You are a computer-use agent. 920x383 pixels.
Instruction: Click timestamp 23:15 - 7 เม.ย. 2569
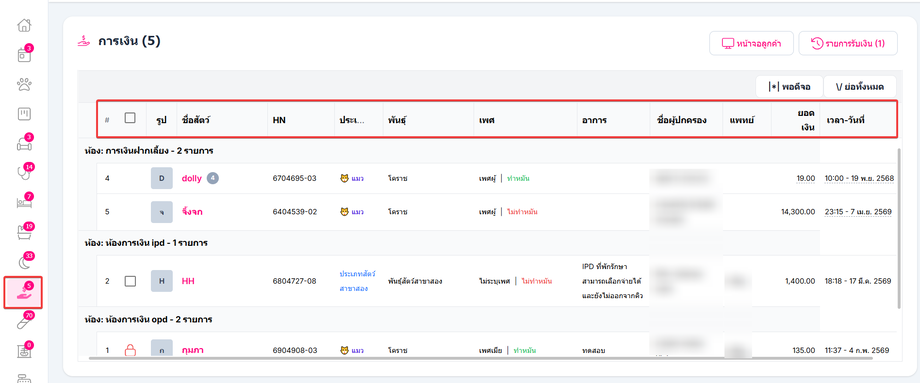coord(858,212)
